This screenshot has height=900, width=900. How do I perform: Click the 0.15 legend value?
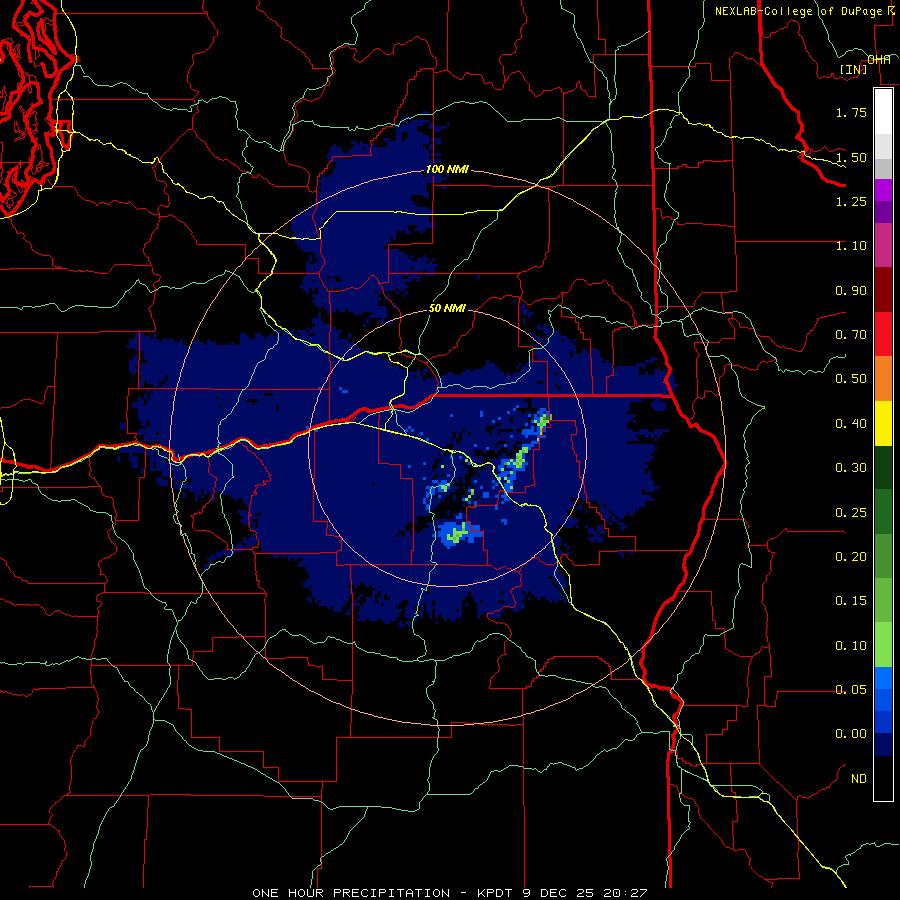(851, 601)
